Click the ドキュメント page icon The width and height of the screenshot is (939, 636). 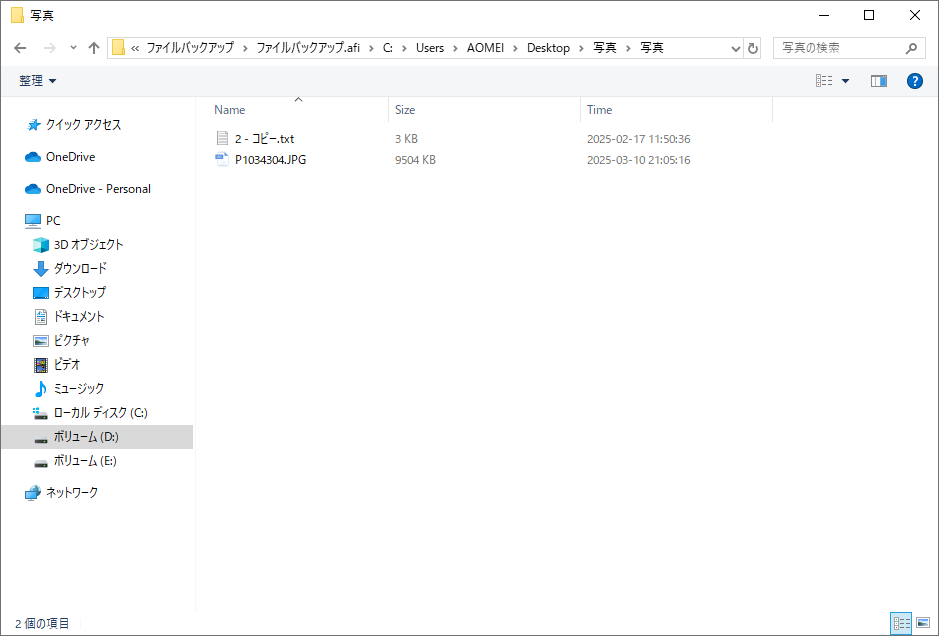pyautogui.click(x=41, y=317)
